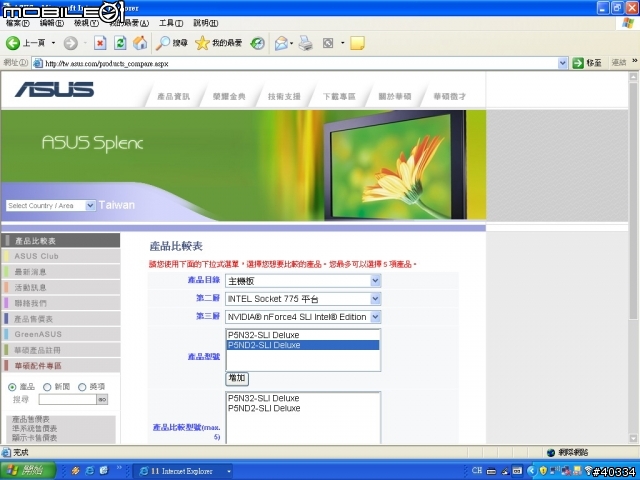The image size is (640, 480).
Task: Open 說明 (Help) menu
Action: 206,23
